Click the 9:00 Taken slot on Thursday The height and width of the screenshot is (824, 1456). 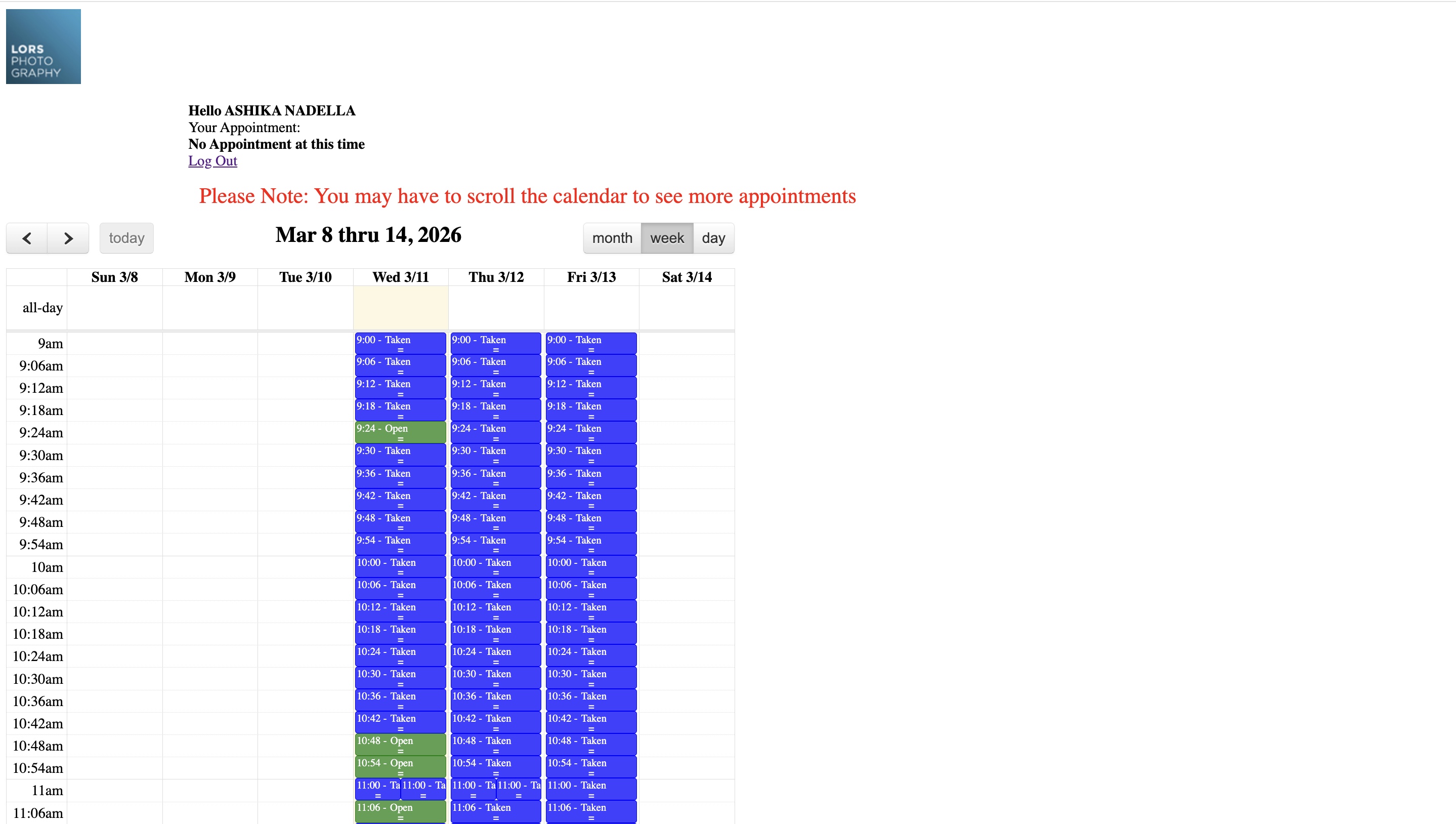click(x=495, y=343)
